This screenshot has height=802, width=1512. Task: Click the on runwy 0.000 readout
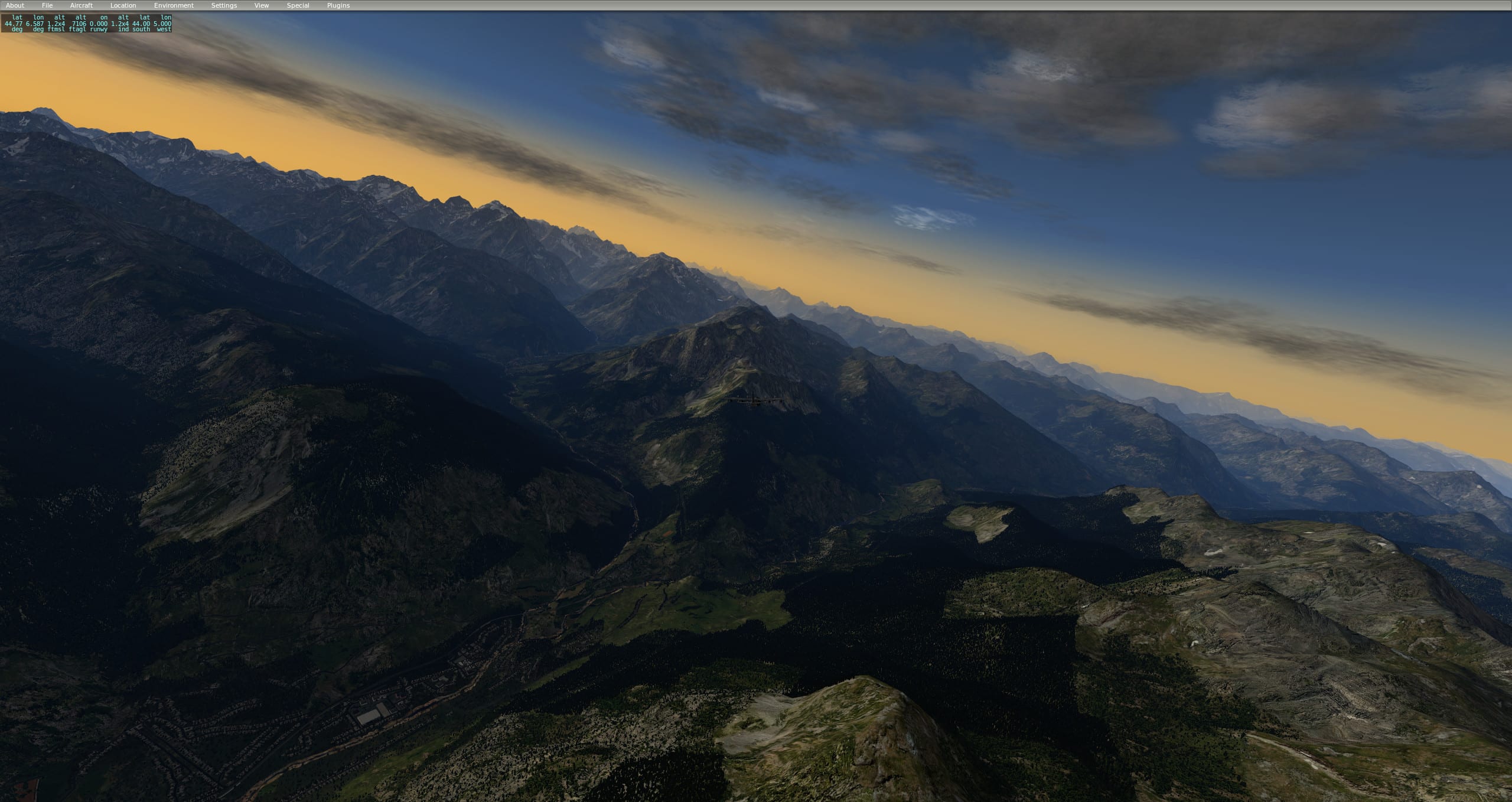click(x=99, y=24)
